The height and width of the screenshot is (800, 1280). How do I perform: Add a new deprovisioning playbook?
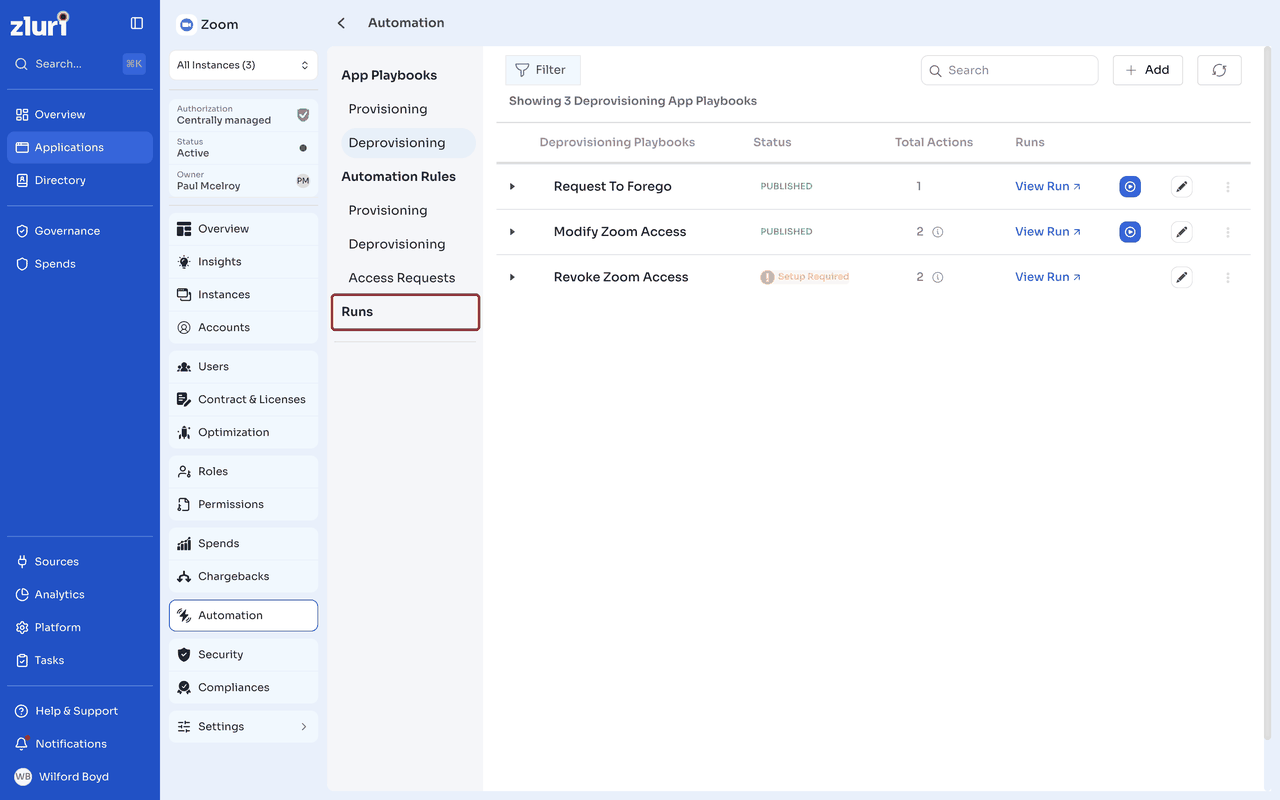[1148, 70]
